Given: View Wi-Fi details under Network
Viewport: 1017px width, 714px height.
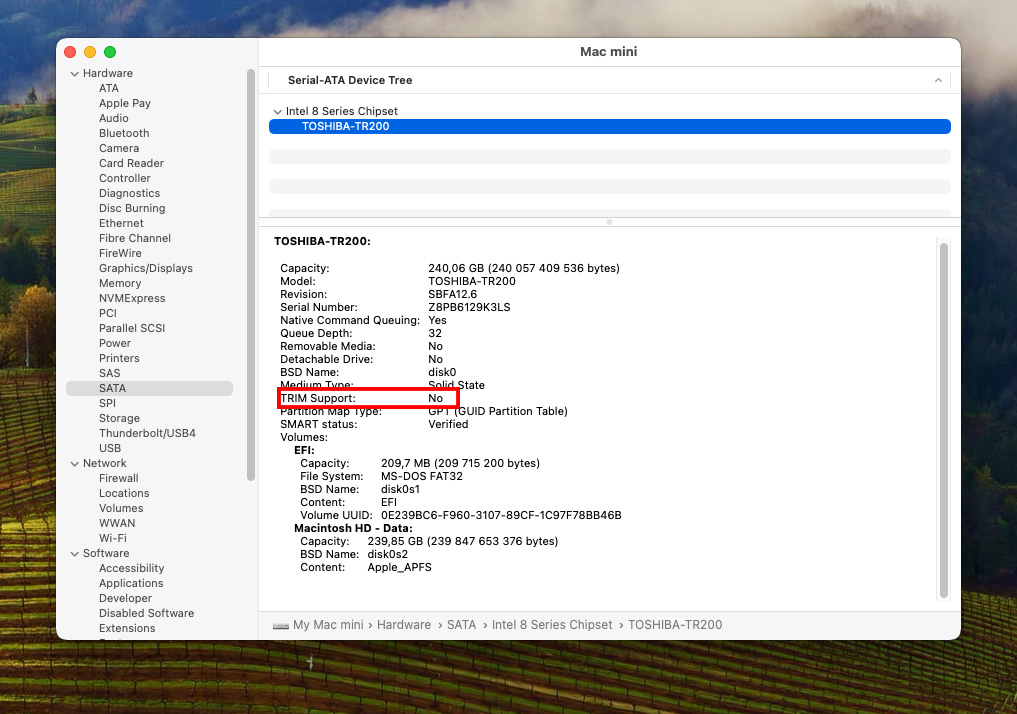Looking at the screenshot, I should click(113, 538).
